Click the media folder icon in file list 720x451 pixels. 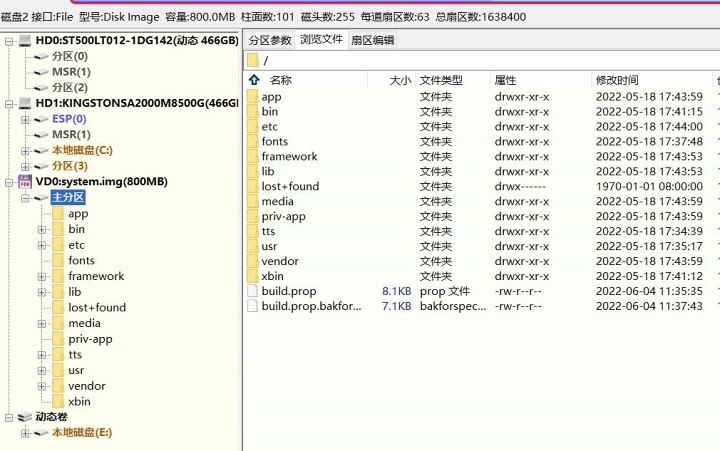pyautogui.click(x=253, y=201)
